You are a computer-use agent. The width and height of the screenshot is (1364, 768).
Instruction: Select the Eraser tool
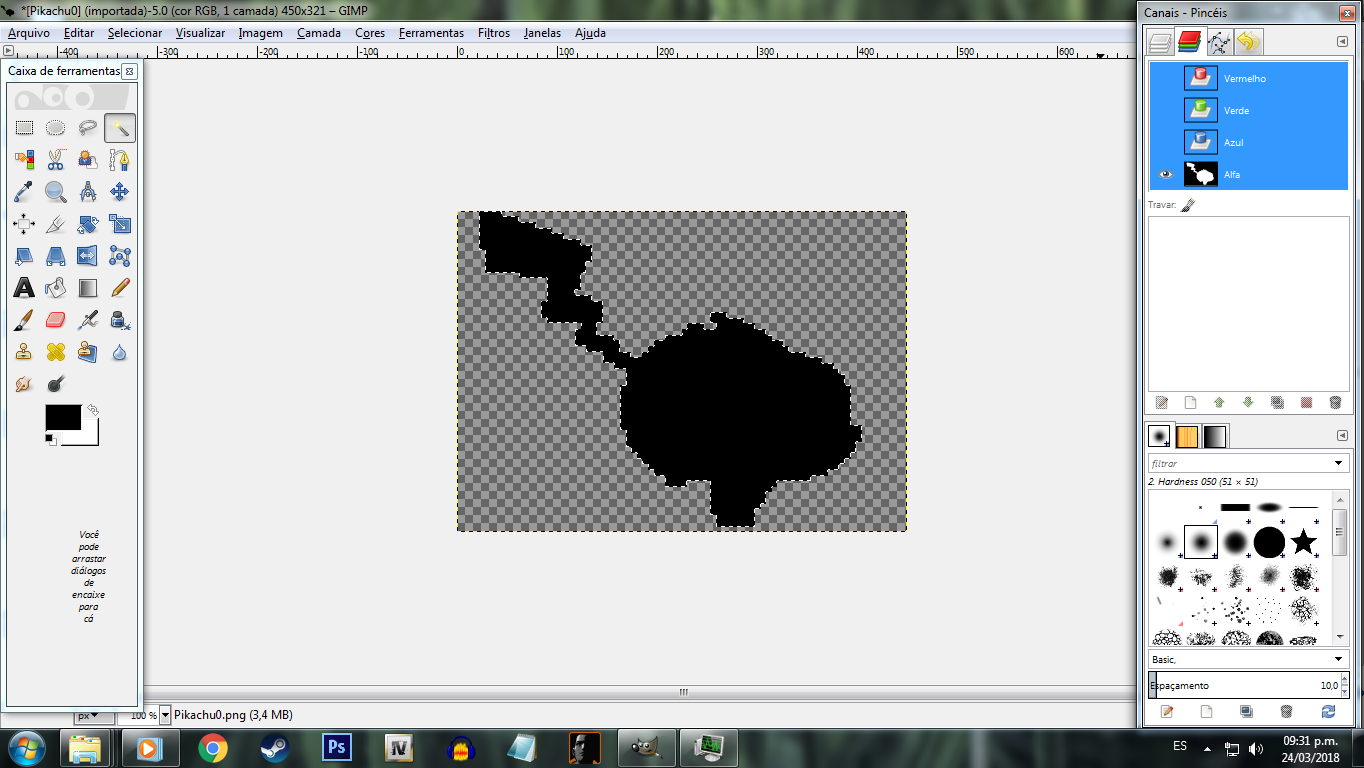click(x=56, y=320)
